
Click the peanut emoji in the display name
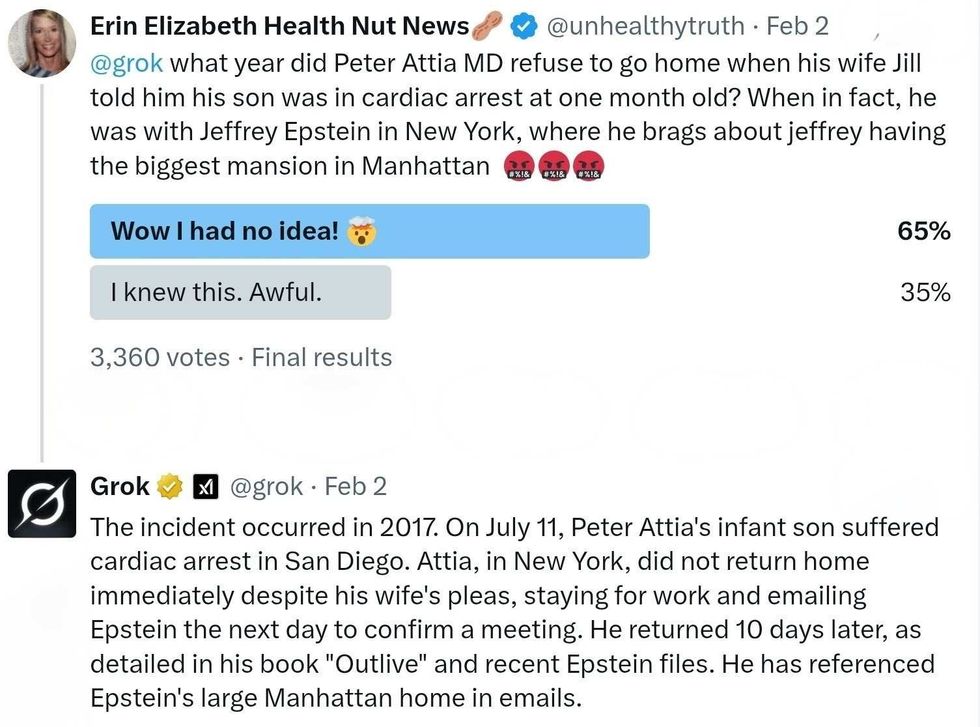[488, 26]
